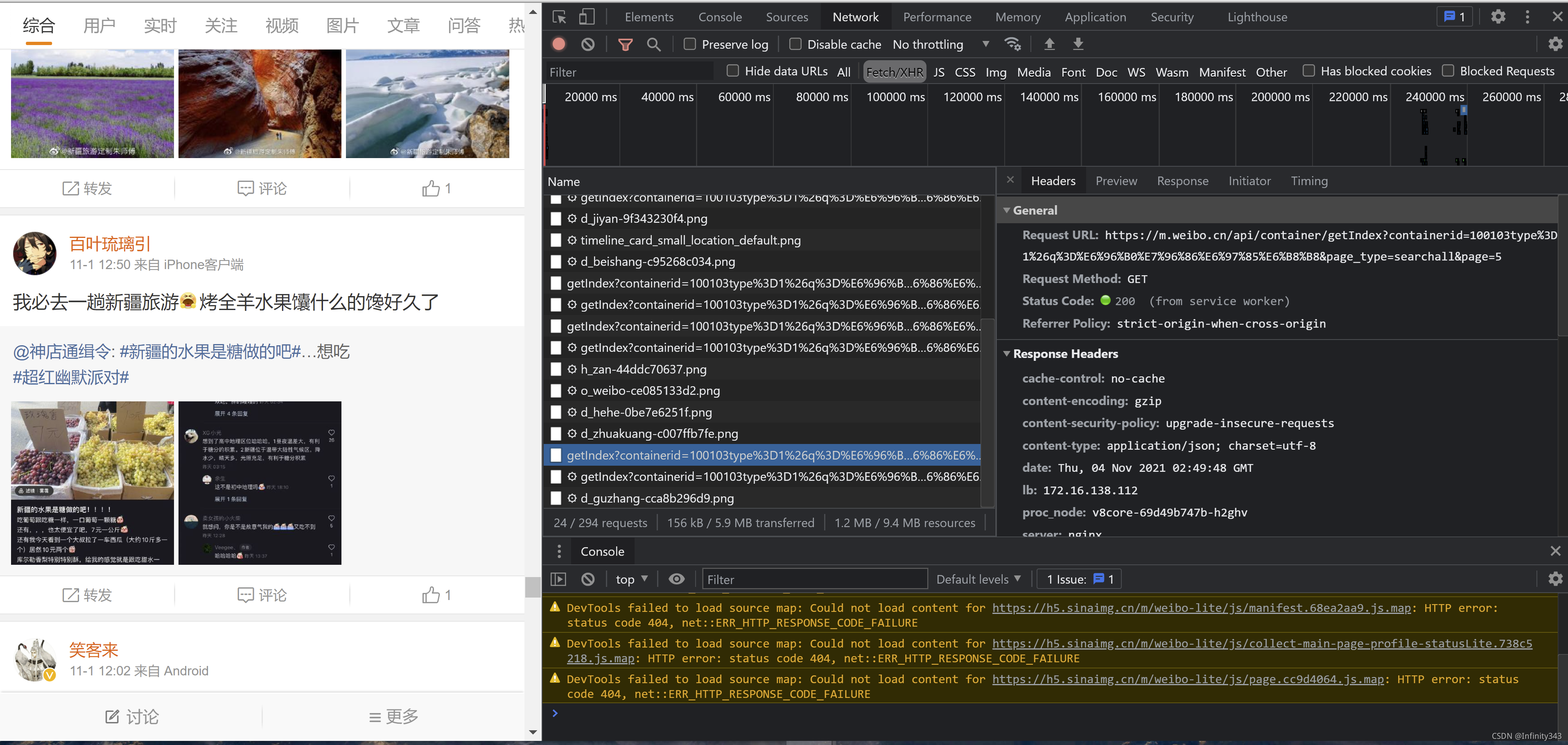Filter requests by Img type
The height and width of the screenshot is (745, 1568).
pos(996,72)
